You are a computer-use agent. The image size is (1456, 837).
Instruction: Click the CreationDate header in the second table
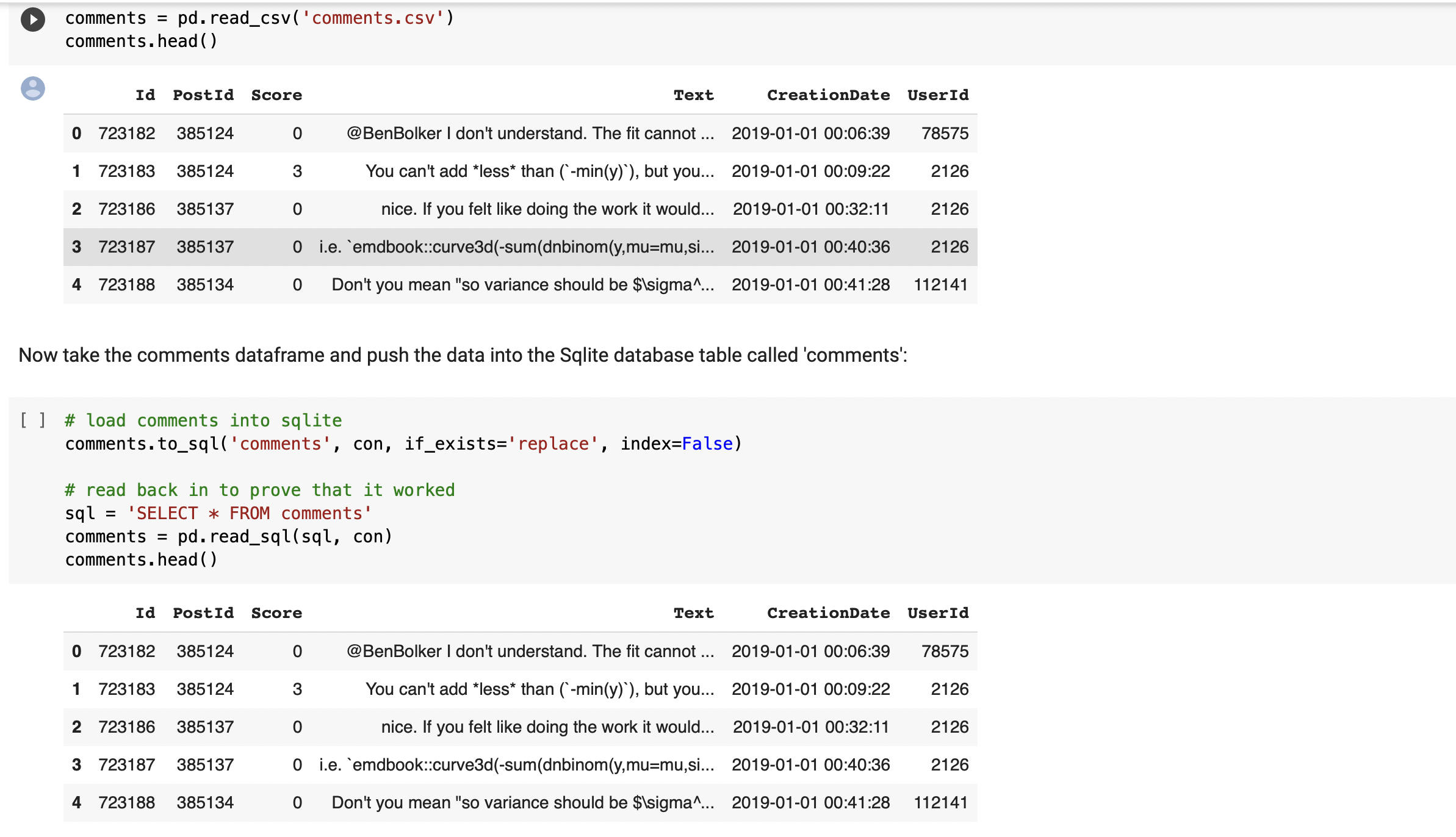(829, 613)
